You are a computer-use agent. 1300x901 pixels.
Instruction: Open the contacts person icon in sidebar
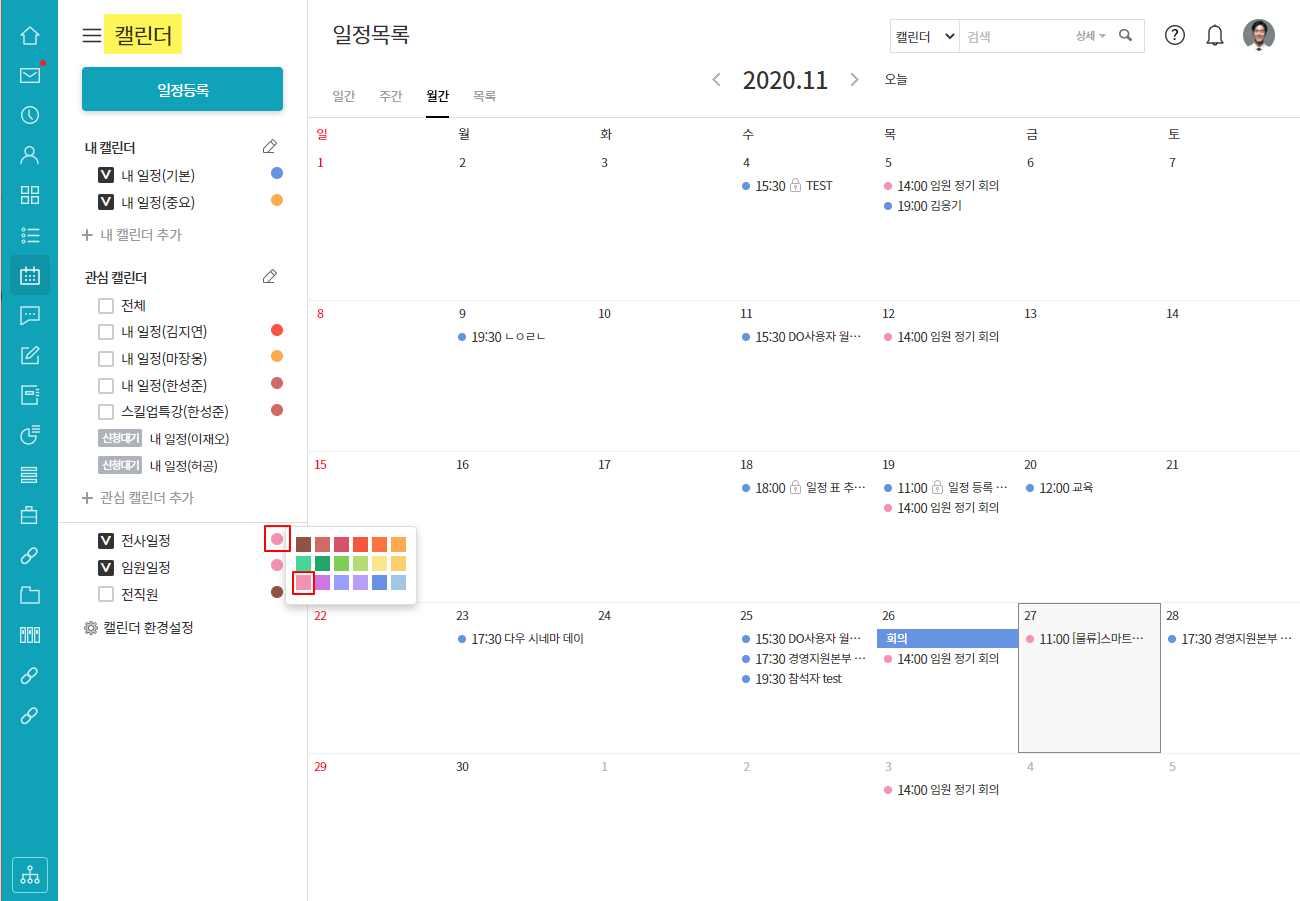click(30, 154)
